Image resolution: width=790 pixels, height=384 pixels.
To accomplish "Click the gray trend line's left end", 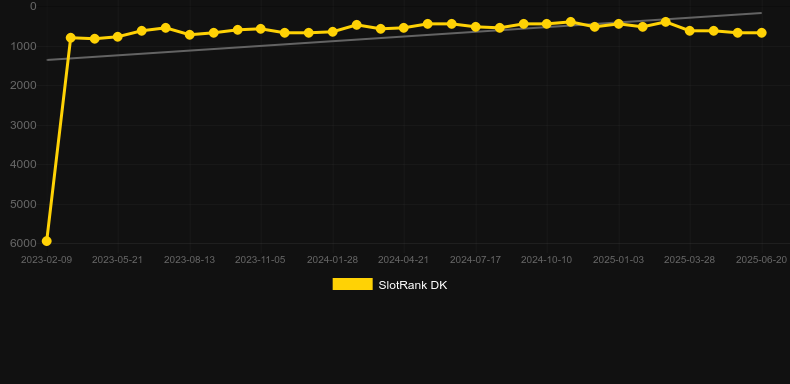I will 47,60.
